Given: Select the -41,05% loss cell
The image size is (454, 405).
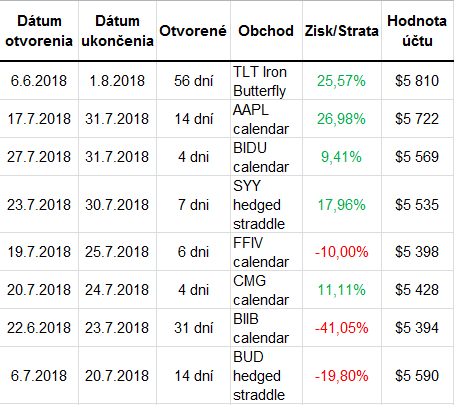Looking at the screenshot, I should click(x=342, y=328).
